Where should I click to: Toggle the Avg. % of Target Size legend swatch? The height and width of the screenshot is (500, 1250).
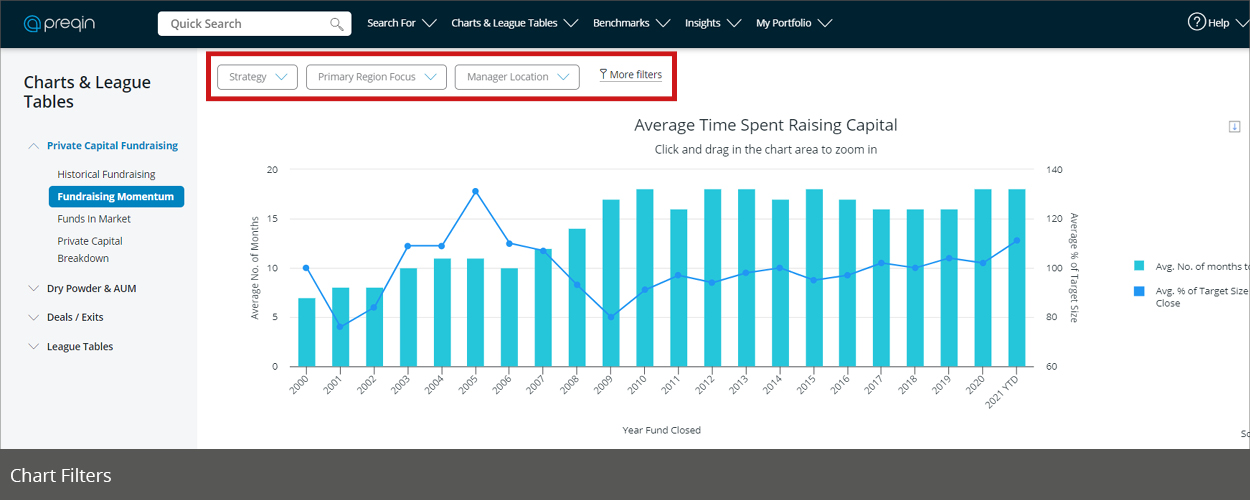(x=1139, y=291)
